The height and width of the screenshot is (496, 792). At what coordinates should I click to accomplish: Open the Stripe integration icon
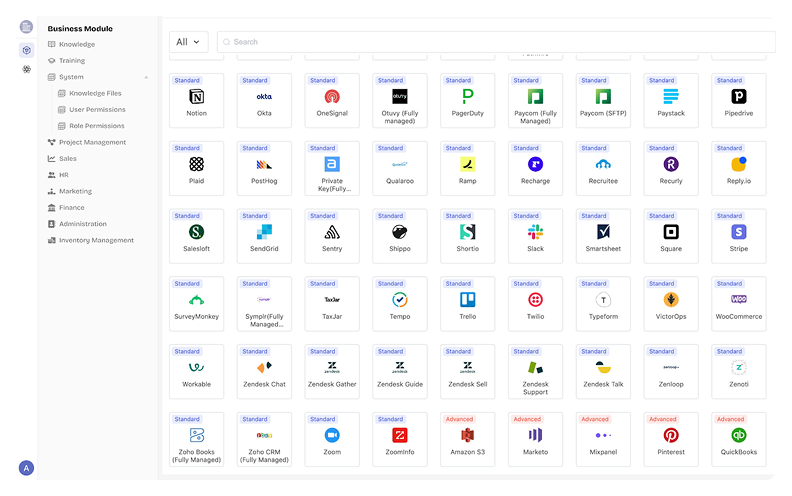tap(738, 232)
